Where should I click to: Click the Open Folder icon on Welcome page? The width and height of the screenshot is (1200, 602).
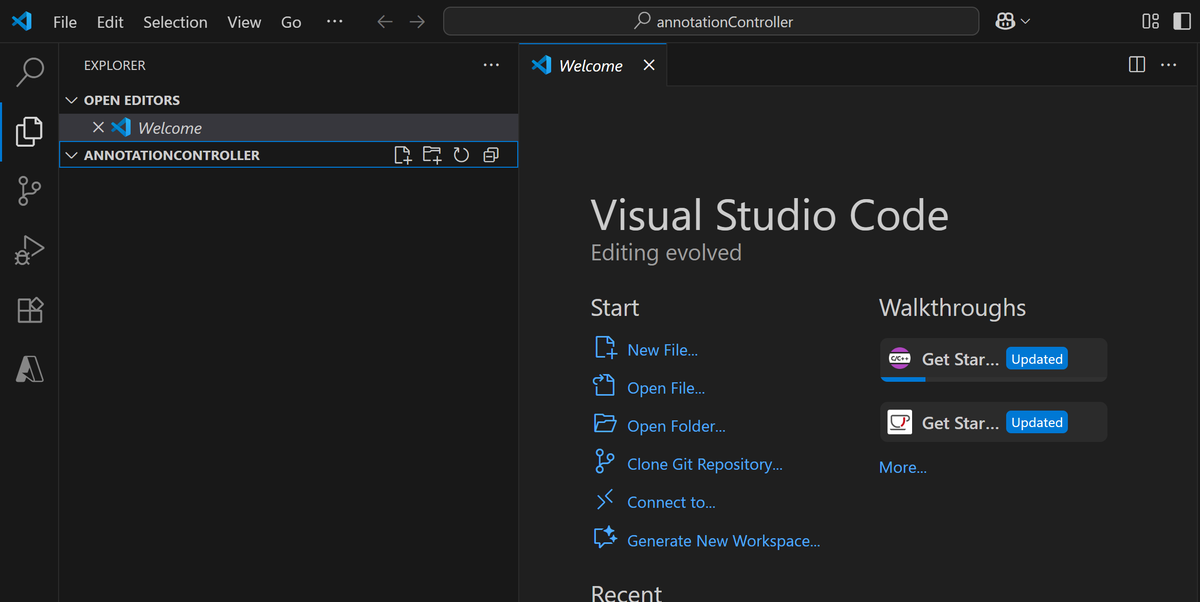605,424
